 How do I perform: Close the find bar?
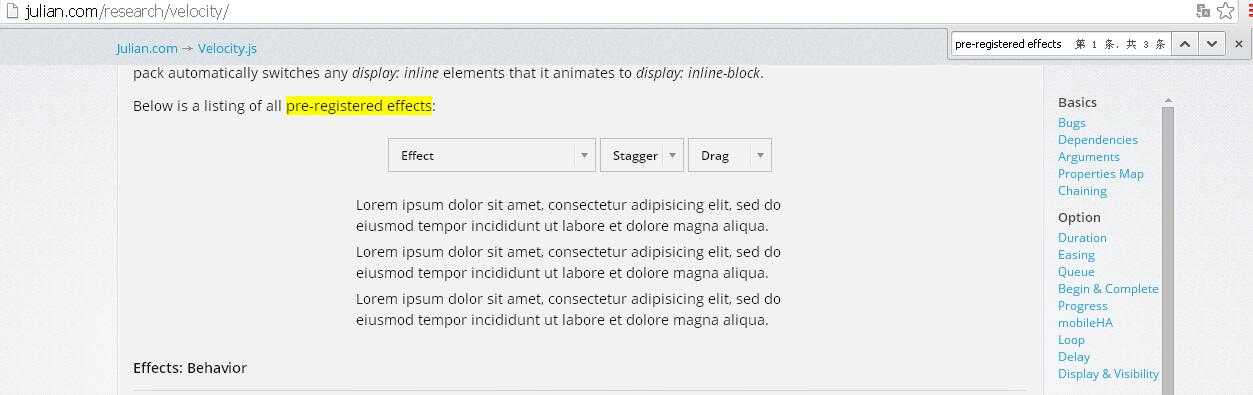(x=1239, y=44)
